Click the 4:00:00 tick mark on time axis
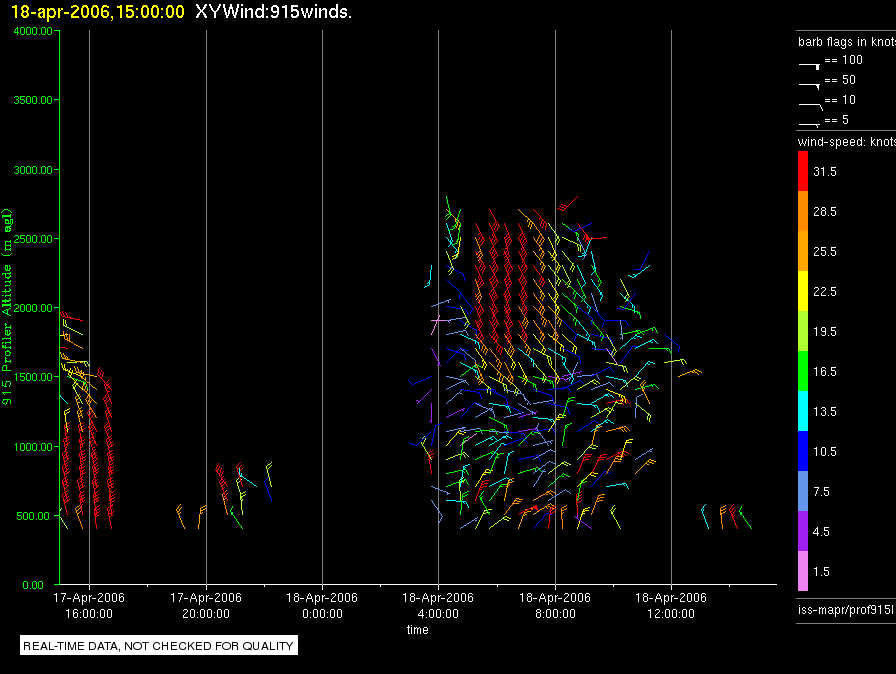This screenshot has width=896, height=674. point(438,587)
